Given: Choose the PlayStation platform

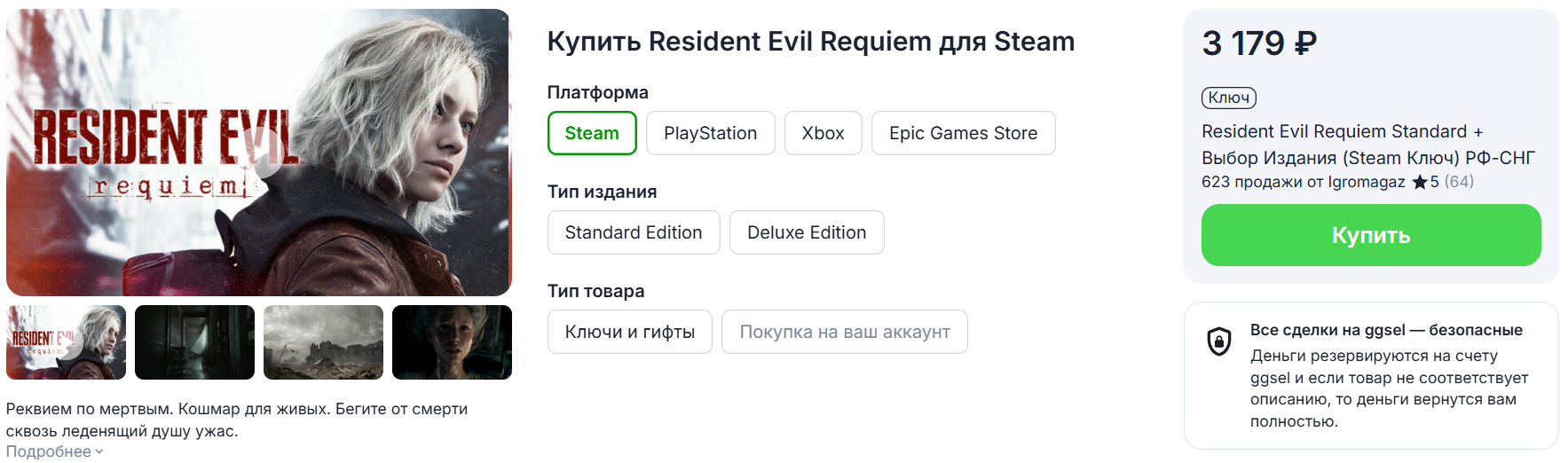Looking at the screenshot, I should point(710,133).
